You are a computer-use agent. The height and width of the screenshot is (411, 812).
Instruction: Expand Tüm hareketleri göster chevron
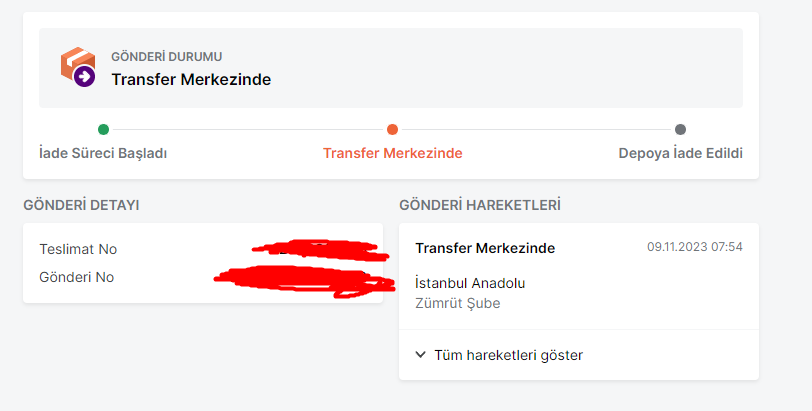click(421, 355)
